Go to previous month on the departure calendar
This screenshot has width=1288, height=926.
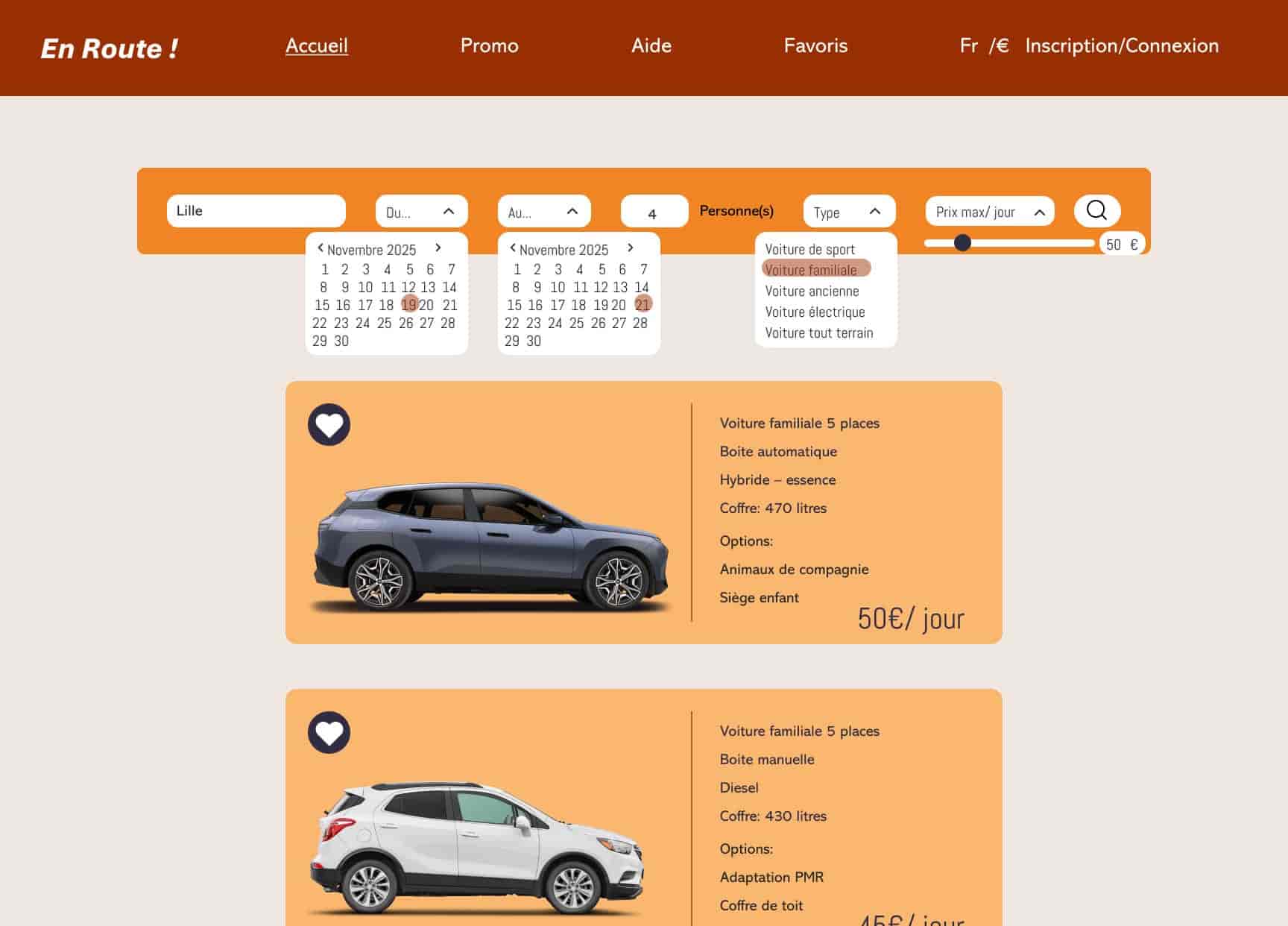click(322, 249)
